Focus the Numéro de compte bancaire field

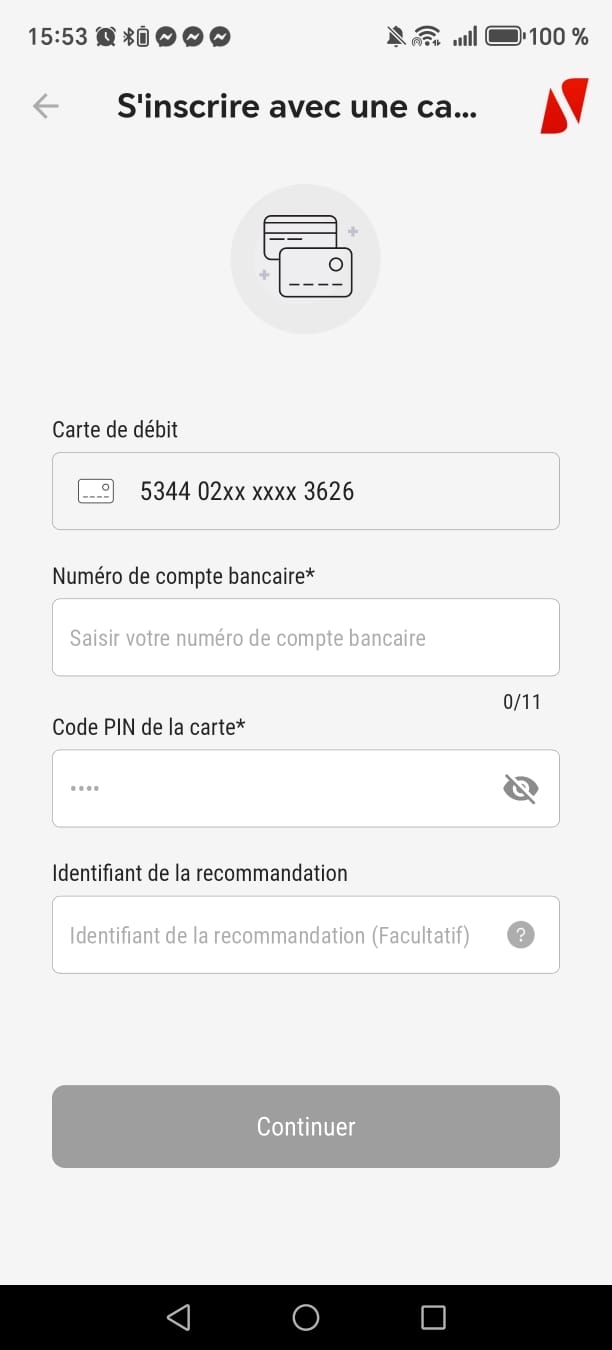tap(306, 637)
